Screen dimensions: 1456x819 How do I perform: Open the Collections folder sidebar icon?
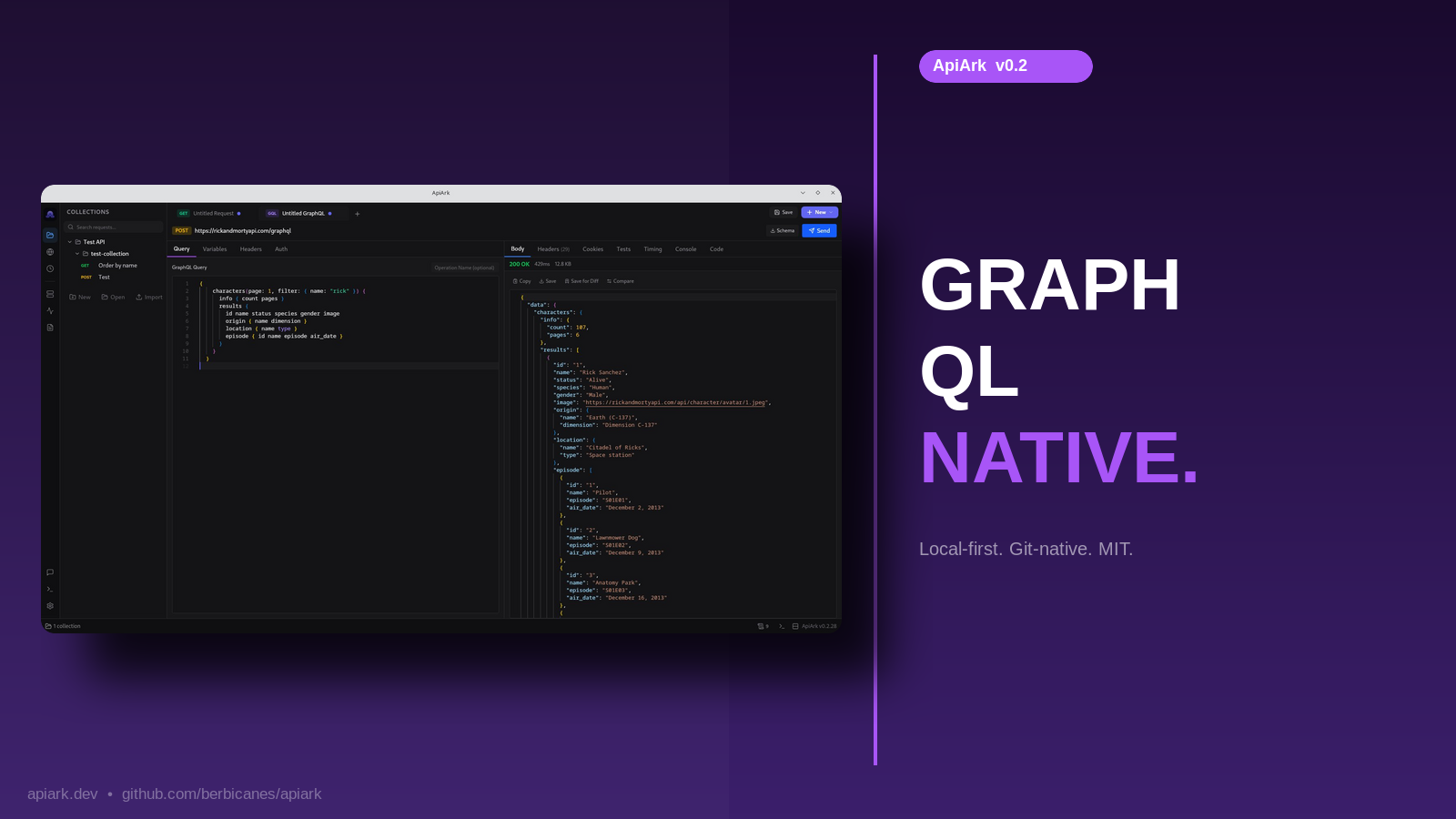[x=50, y=235]
